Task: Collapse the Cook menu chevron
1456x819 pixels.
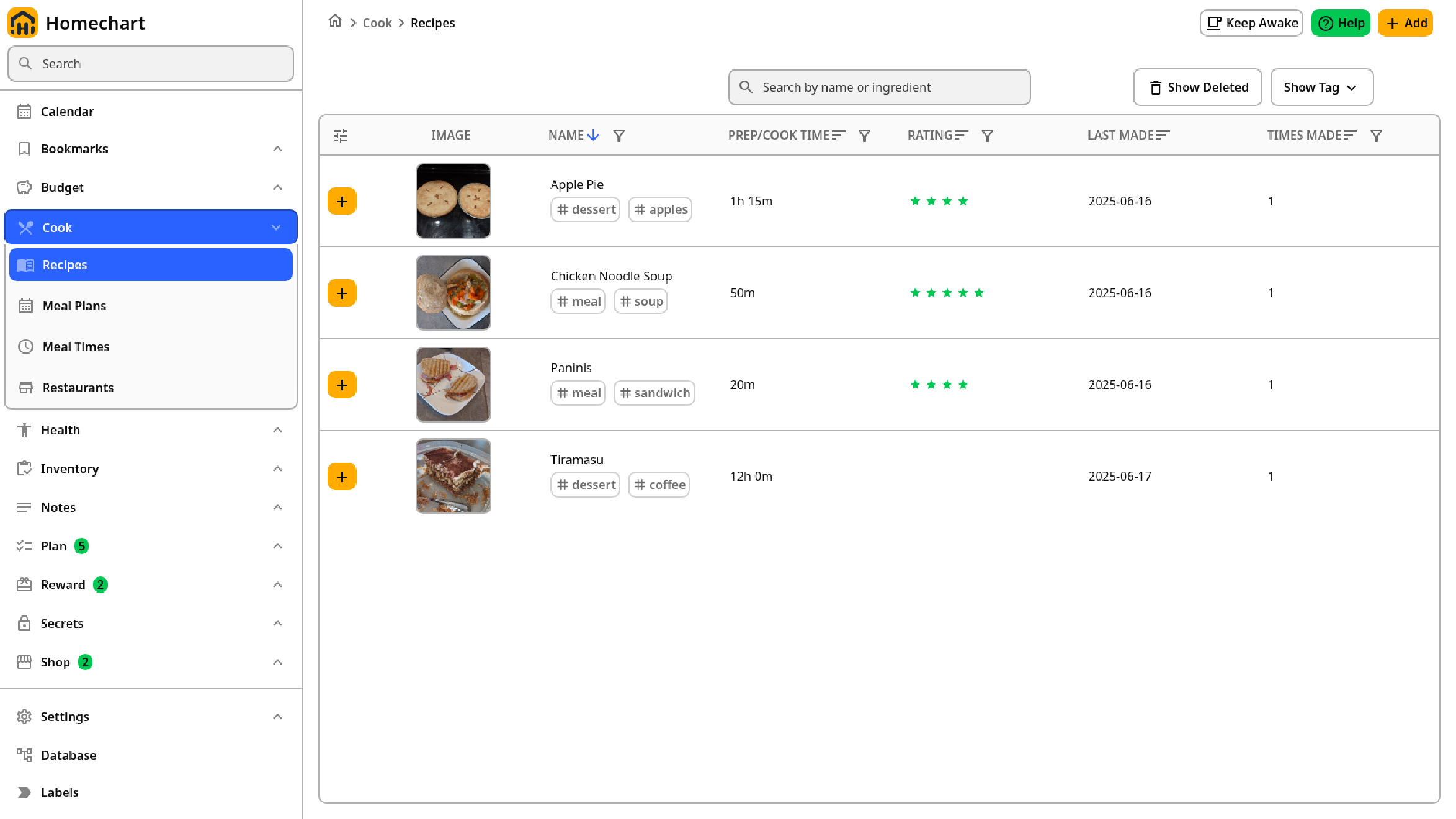Action: [276, 228]
